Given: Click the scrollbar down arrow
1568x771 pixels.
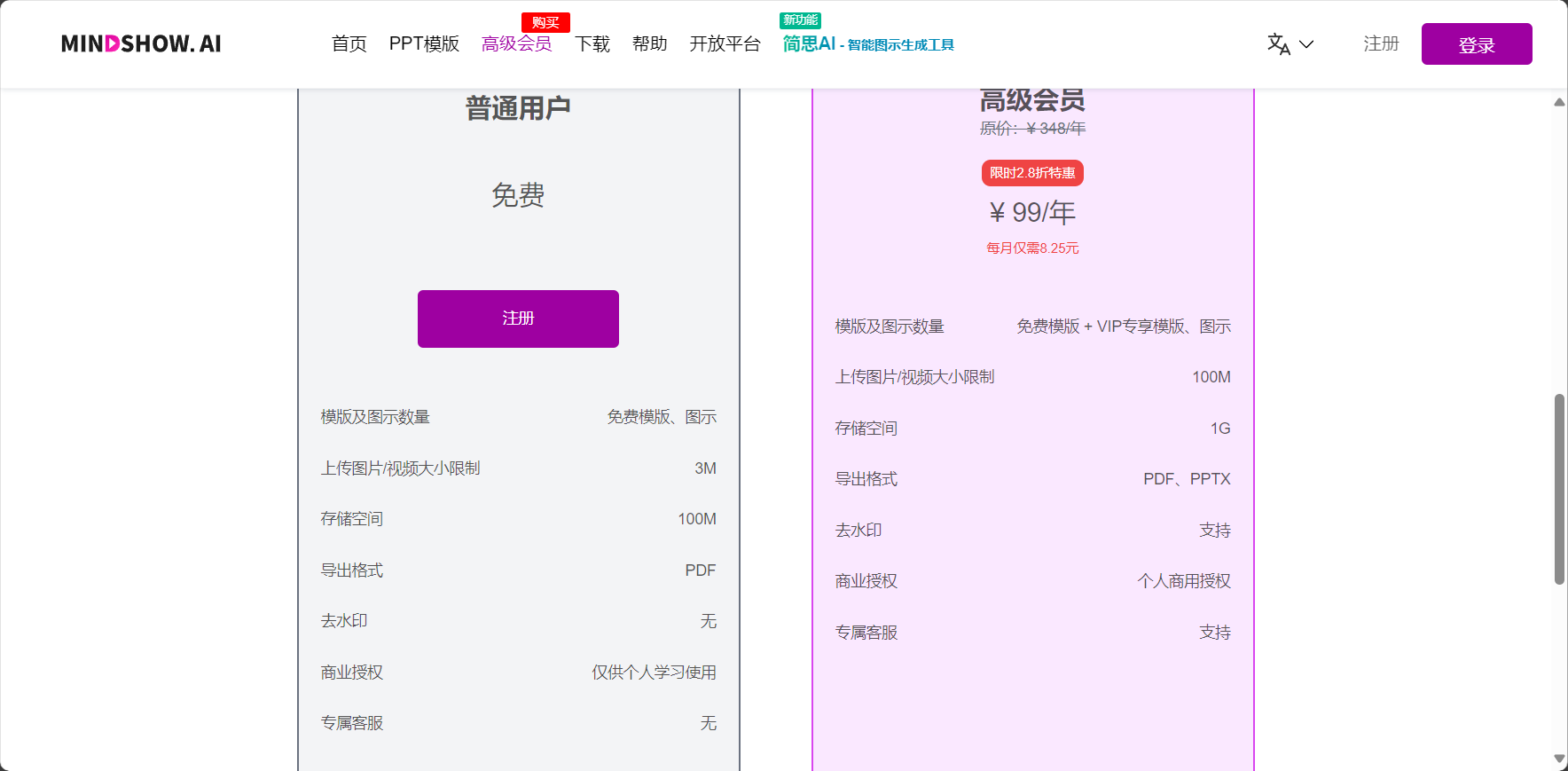Looking at the screenshot, I should point(1559,759).
